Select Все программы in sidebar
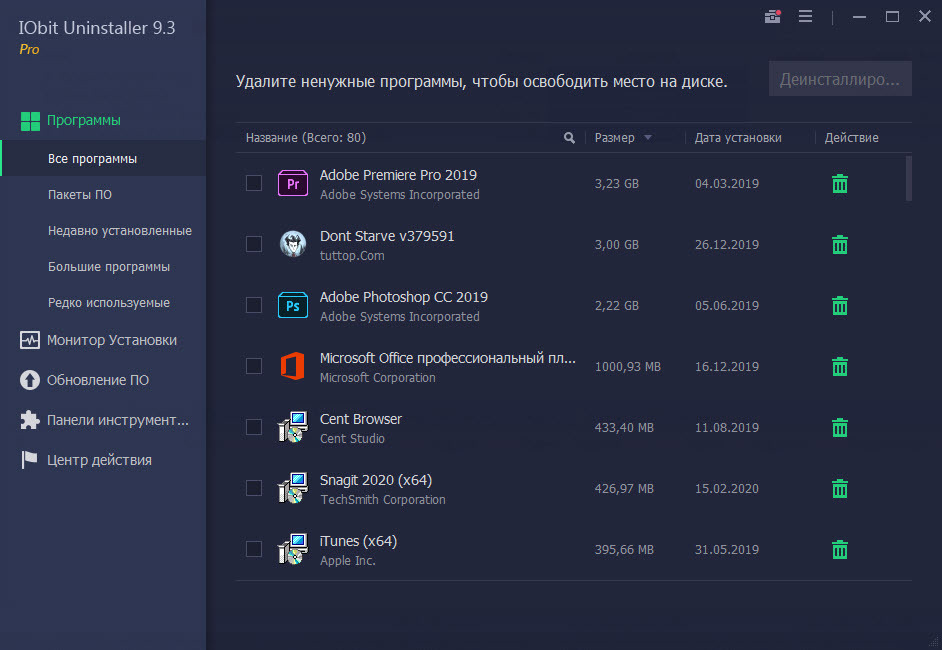 (103, 159)
